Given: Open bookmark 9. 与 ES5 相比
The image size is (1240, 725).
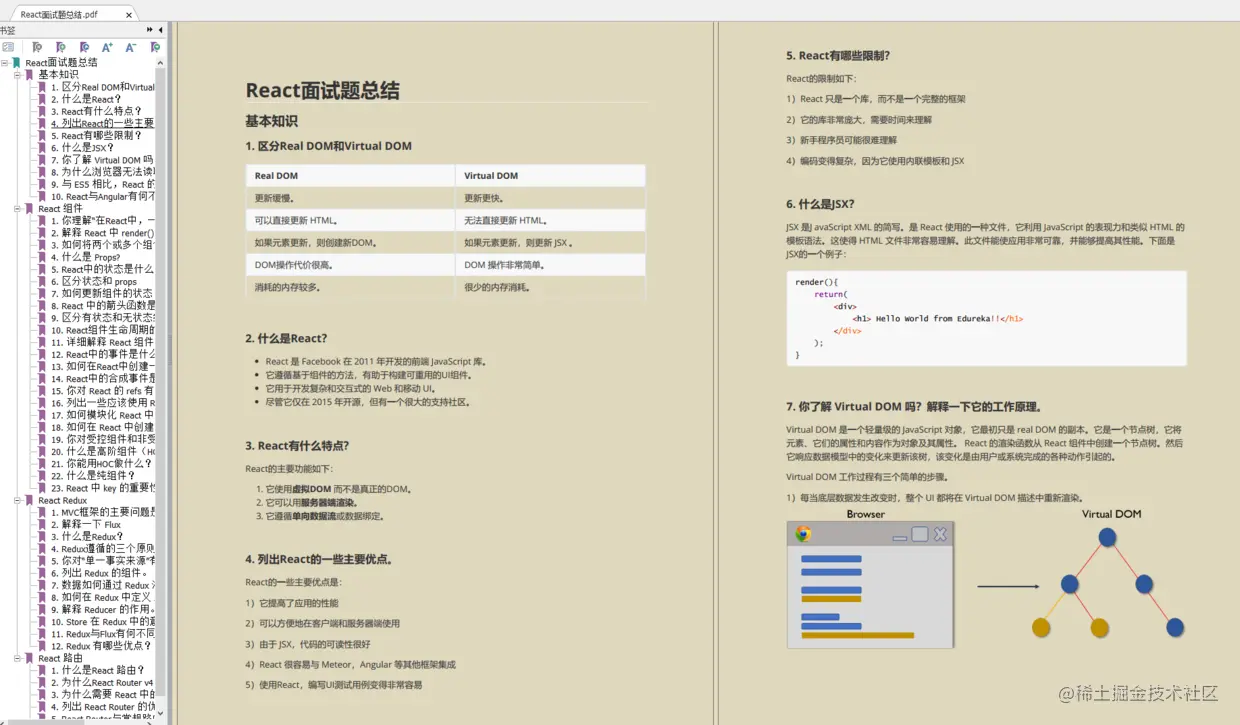Looking at the screenshot, I should [103, 184].
